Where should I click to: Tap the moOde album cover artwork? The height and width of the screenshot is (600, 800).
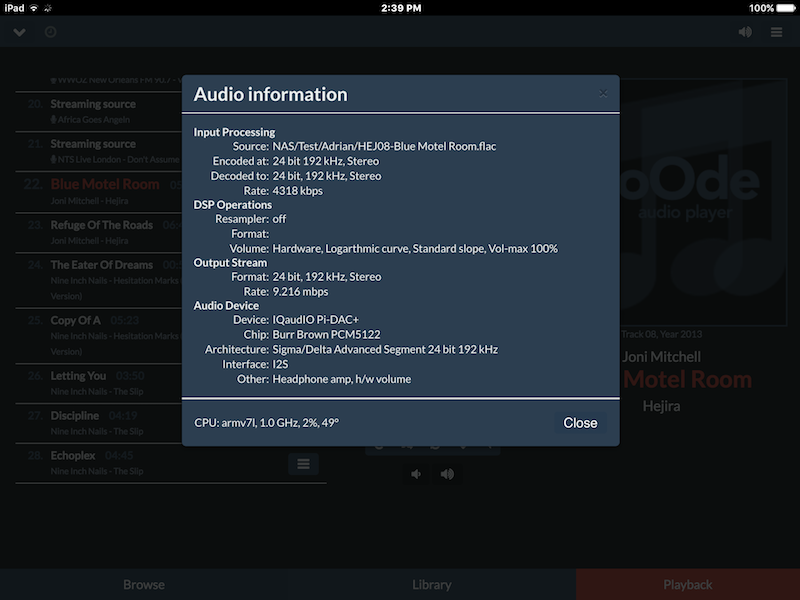704,202
